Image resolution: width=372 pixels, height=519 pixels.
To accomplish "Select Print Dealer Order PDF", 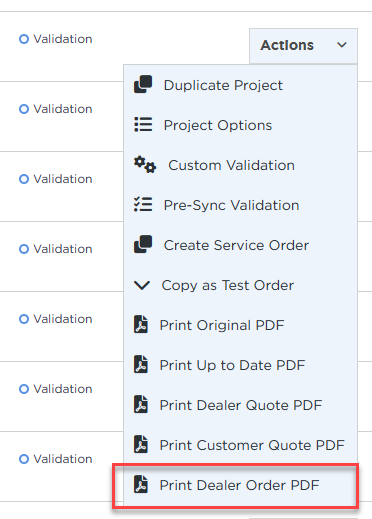I will tap(240, 485).
